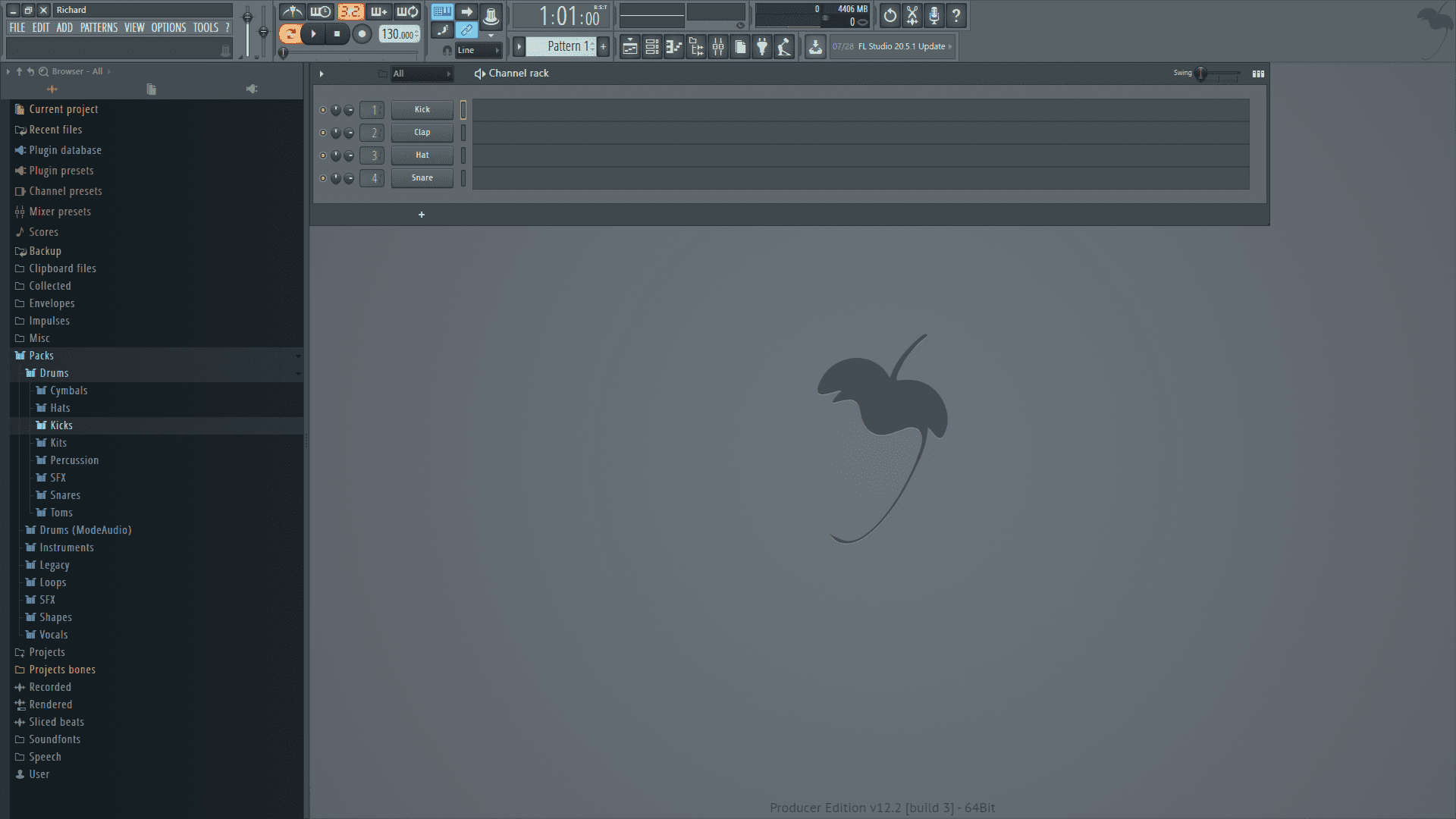Collapse the Packs folder
This screenshot has width=1456, height=819.
(155, 356)
